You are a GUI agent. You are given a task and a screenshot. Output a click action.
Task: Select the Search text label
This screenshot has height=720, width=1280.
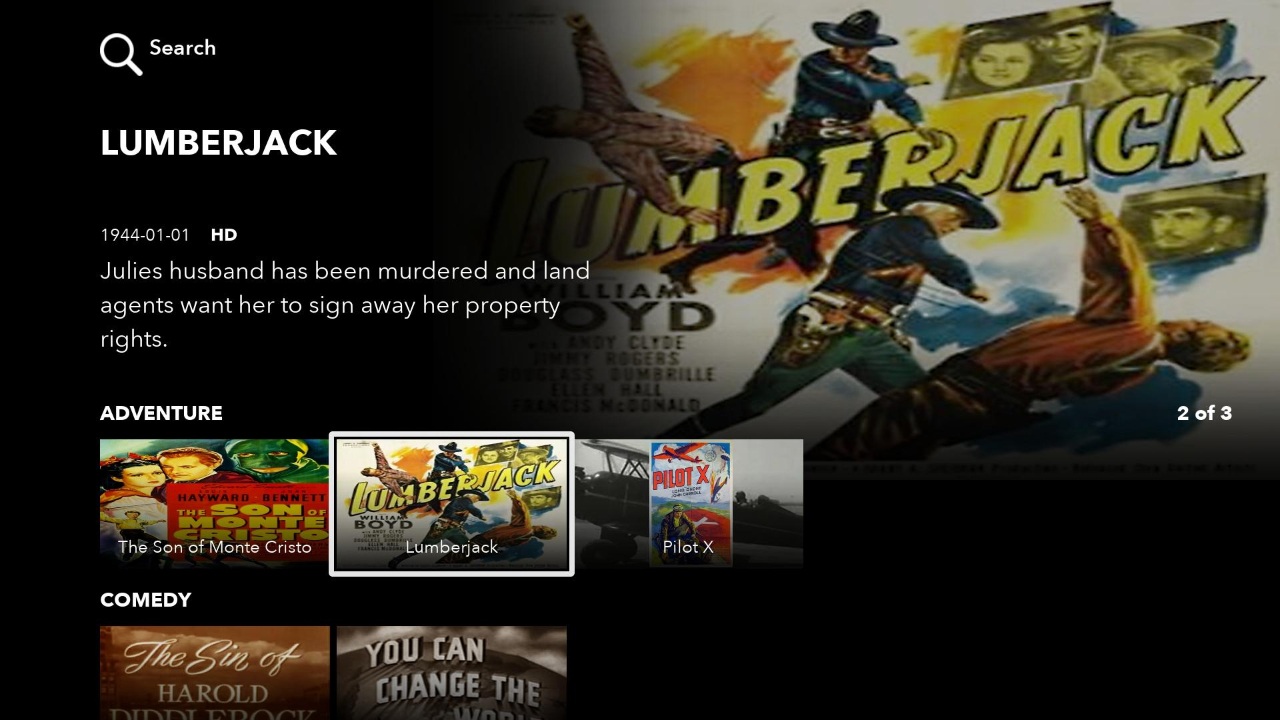pyautogui.click(x=182, y=48)
